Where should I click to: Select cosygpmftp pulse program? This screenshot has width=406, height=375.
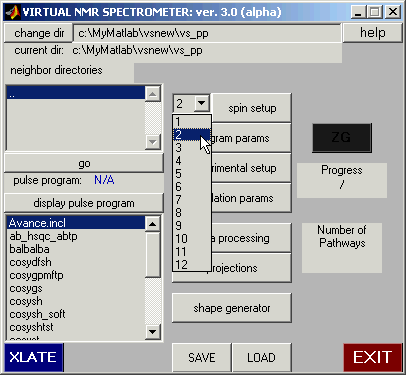(76, 275)
